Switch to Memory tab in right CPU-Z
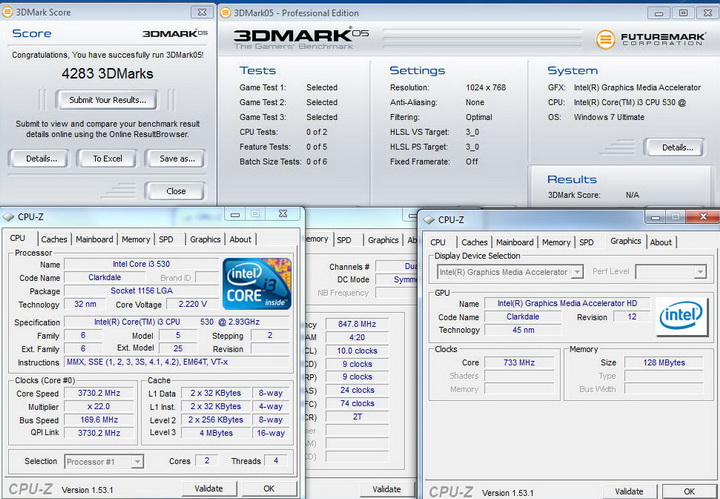Image resolution: width=720 pixels, height=499 pixels. 556,242
